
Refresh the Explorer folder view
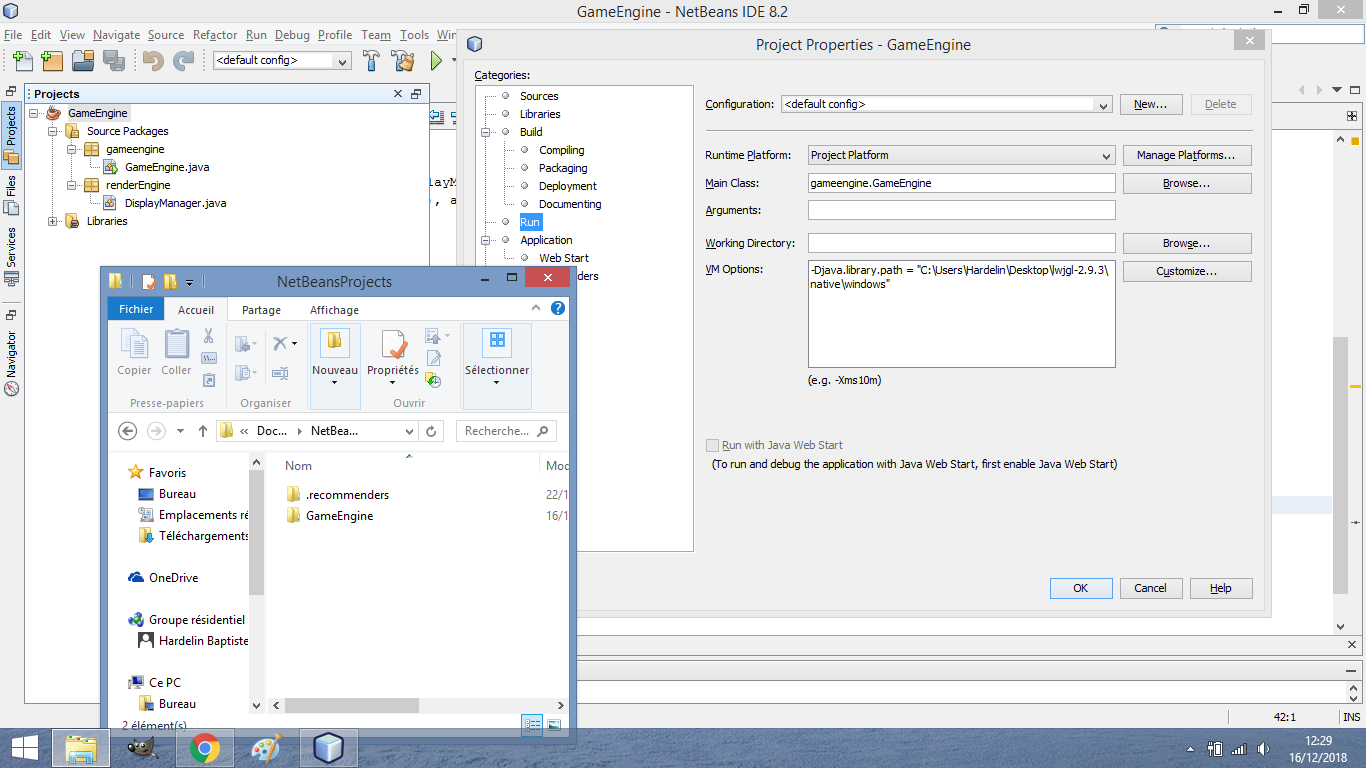tap(431, 431)
